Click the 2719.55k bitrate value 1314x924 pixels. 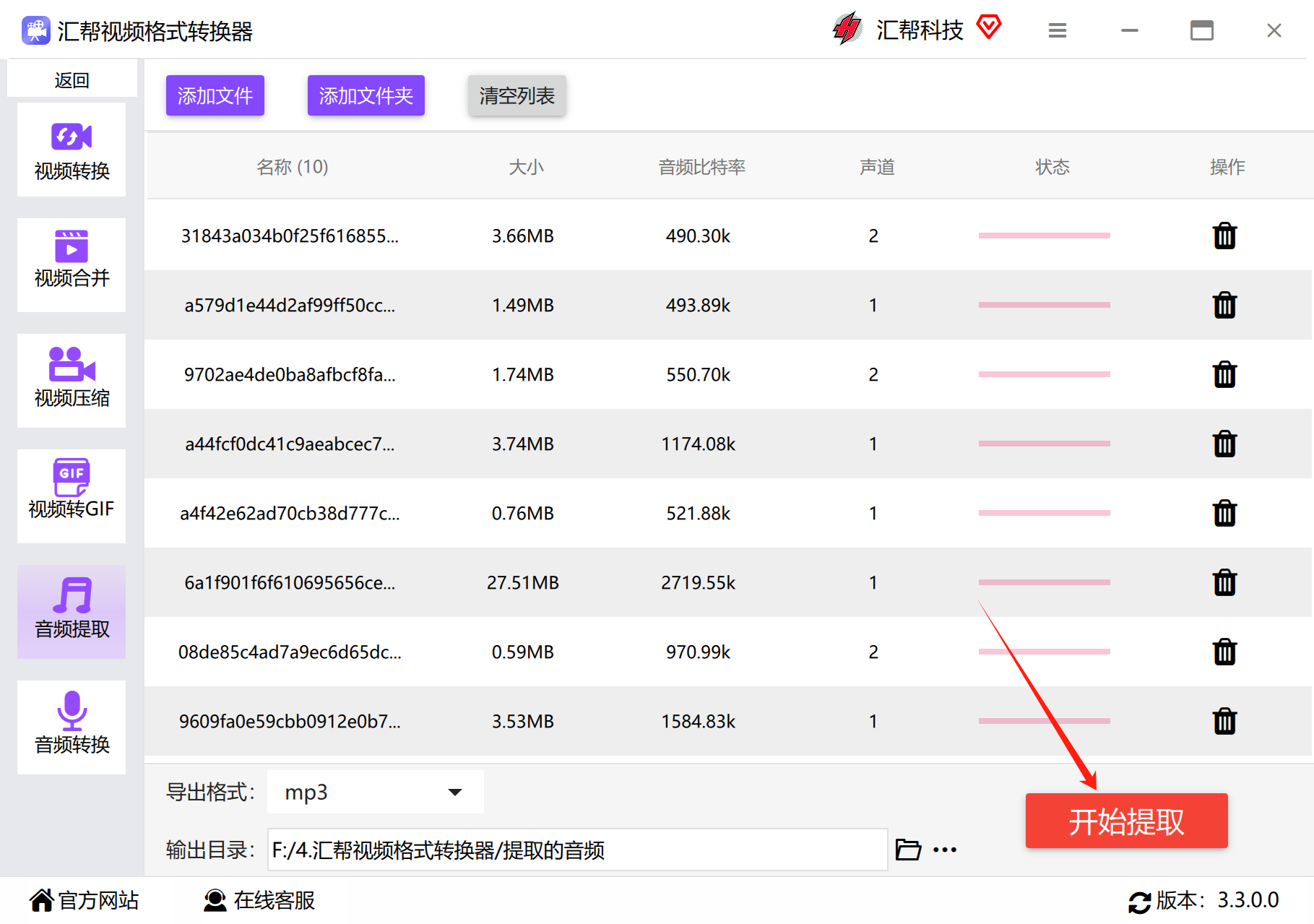698,582
